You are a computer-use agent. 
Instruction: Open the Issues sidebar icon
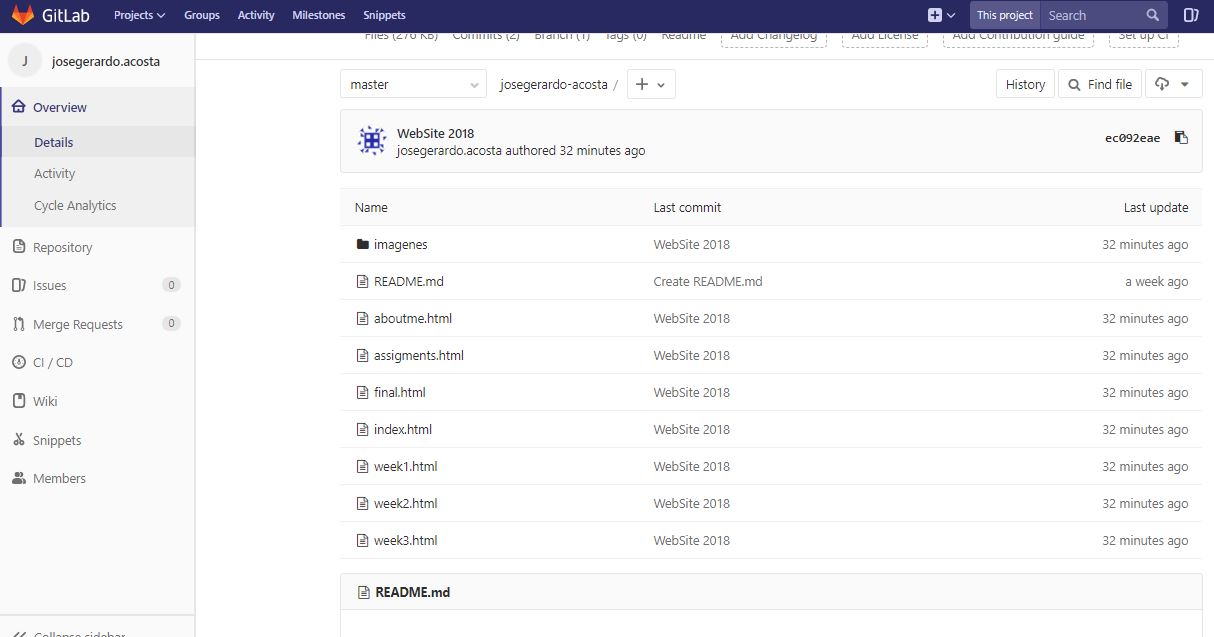click(18, 285)
